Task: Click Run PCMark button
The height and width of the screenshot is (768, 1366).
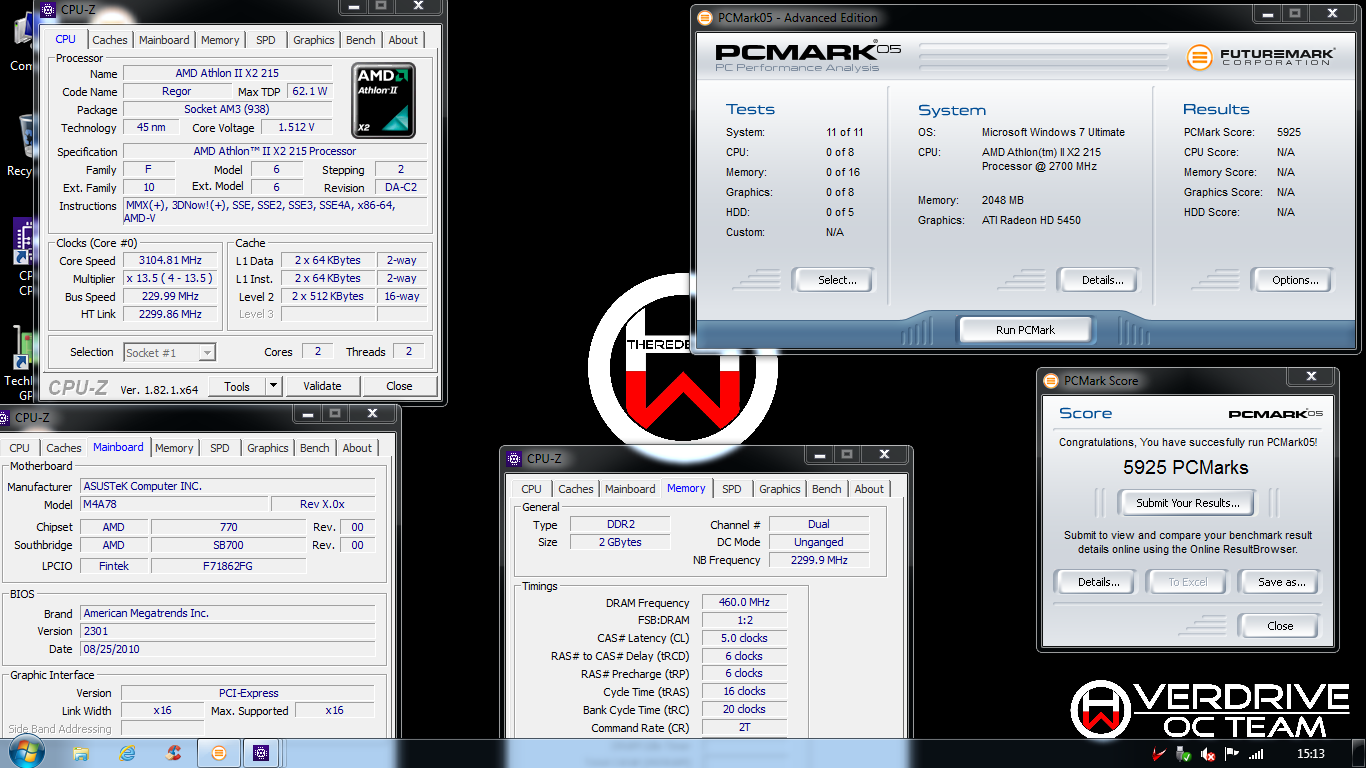Action: coord(1026,330)
